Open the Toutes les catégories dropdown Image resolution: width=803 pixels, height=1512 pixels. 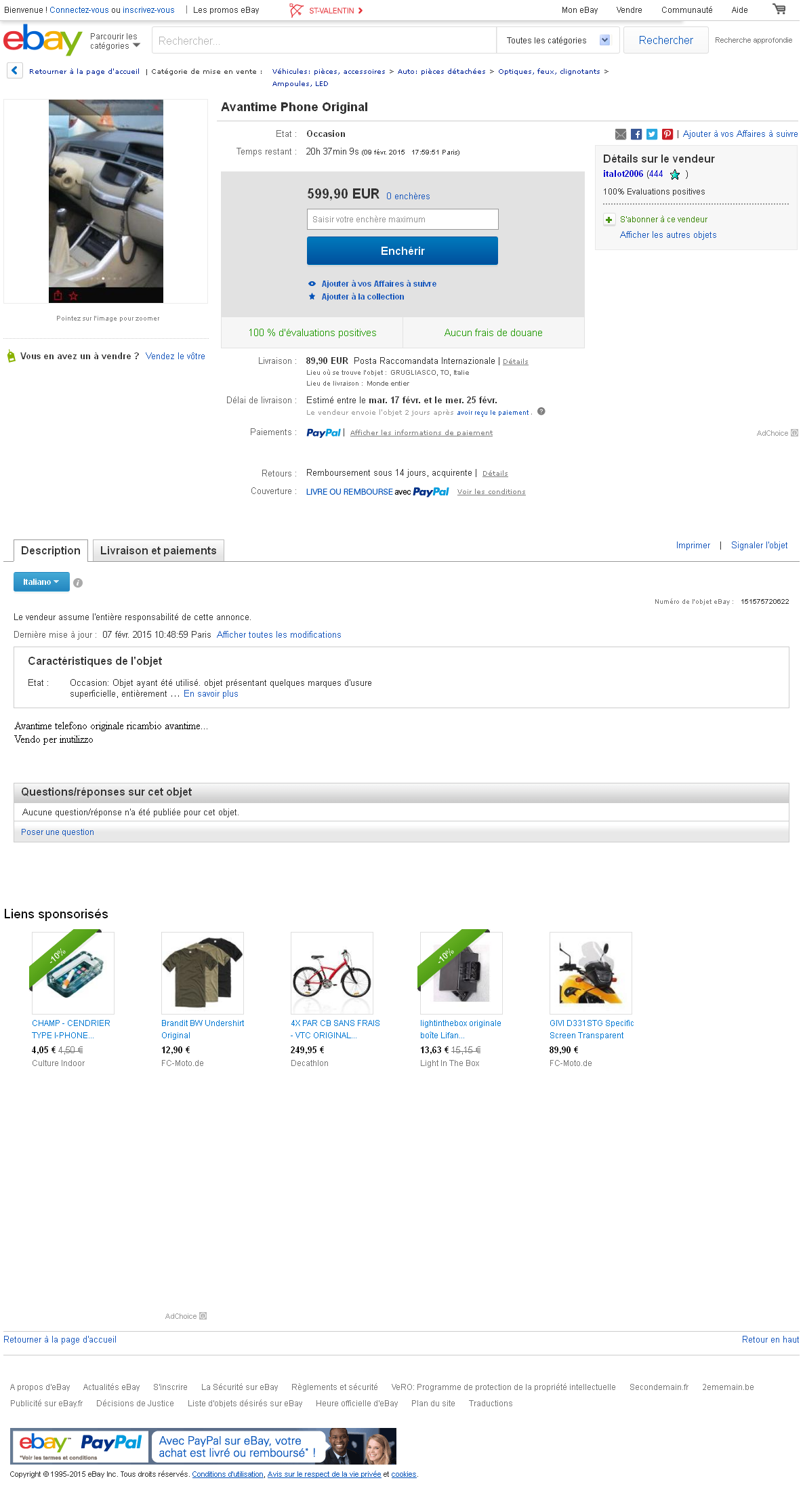click(558, 41)
